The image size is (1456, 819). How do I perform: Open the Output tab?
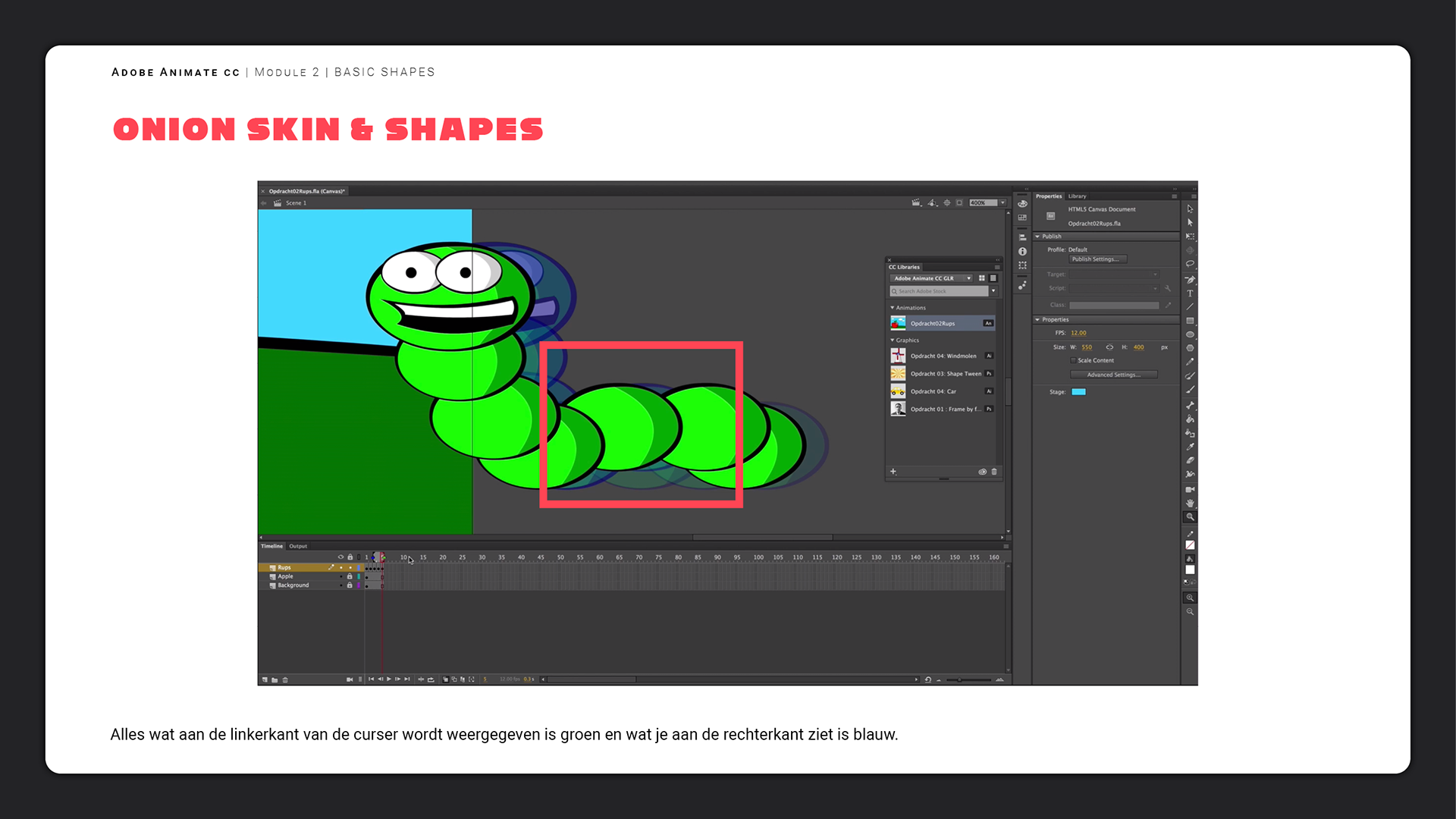tap(298, 546)
